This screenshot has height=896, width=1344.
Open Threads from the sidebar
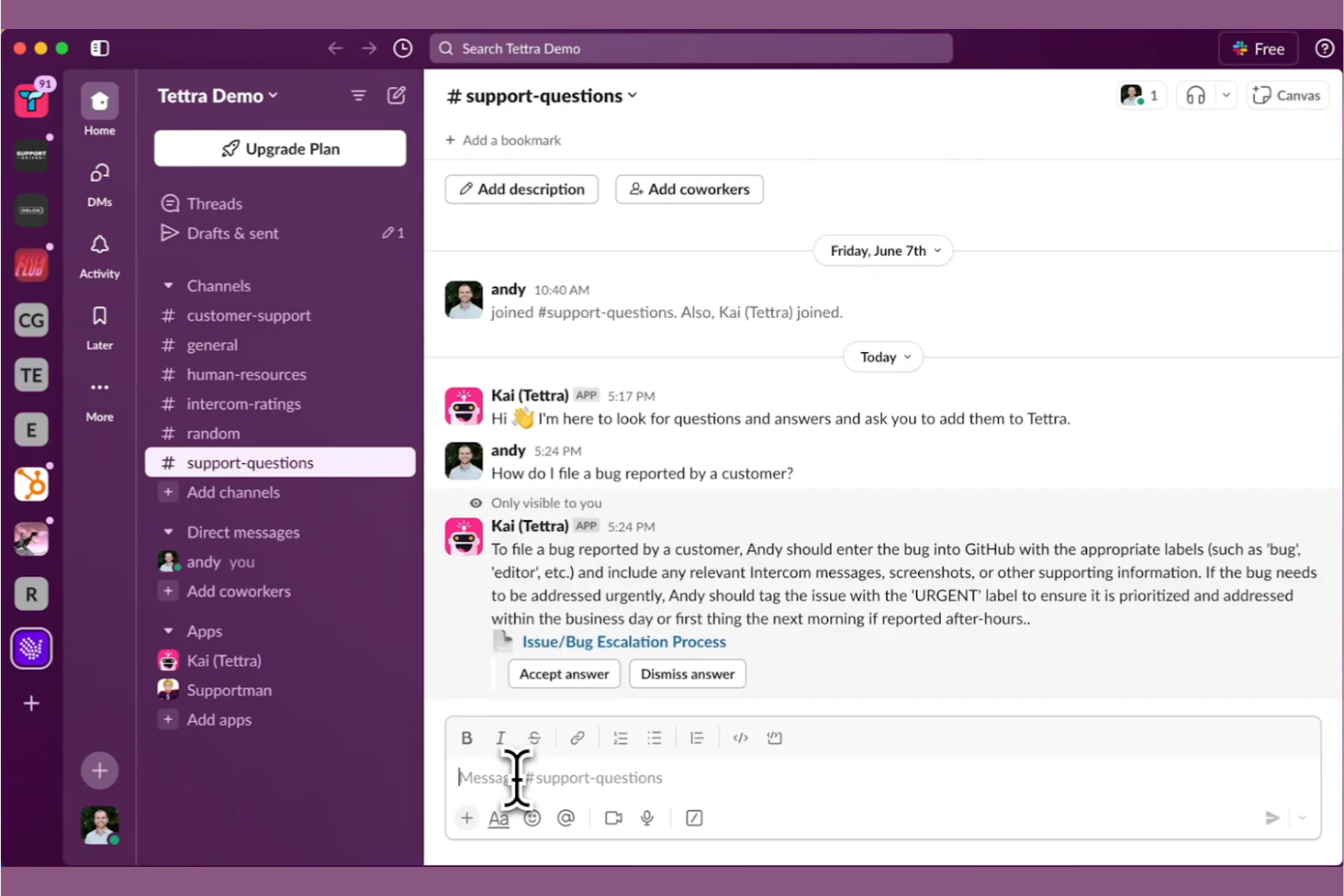point(213,203)
